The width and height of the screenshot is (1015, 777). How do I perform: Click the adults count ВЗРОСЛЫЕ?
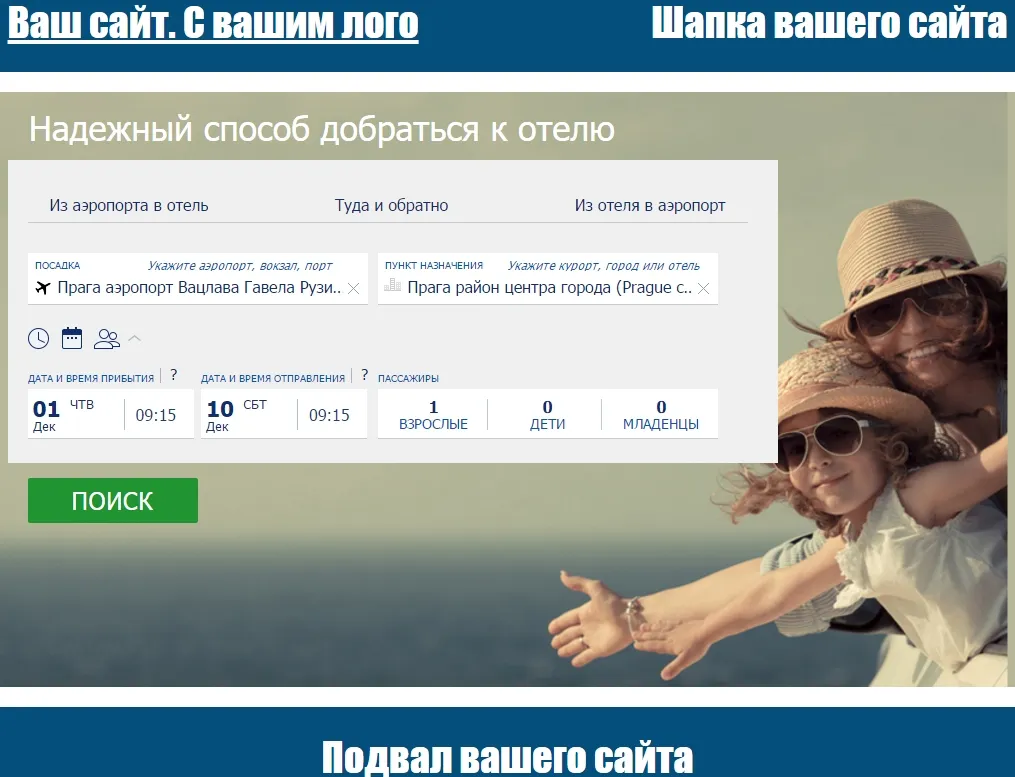(x=433, y=414)
